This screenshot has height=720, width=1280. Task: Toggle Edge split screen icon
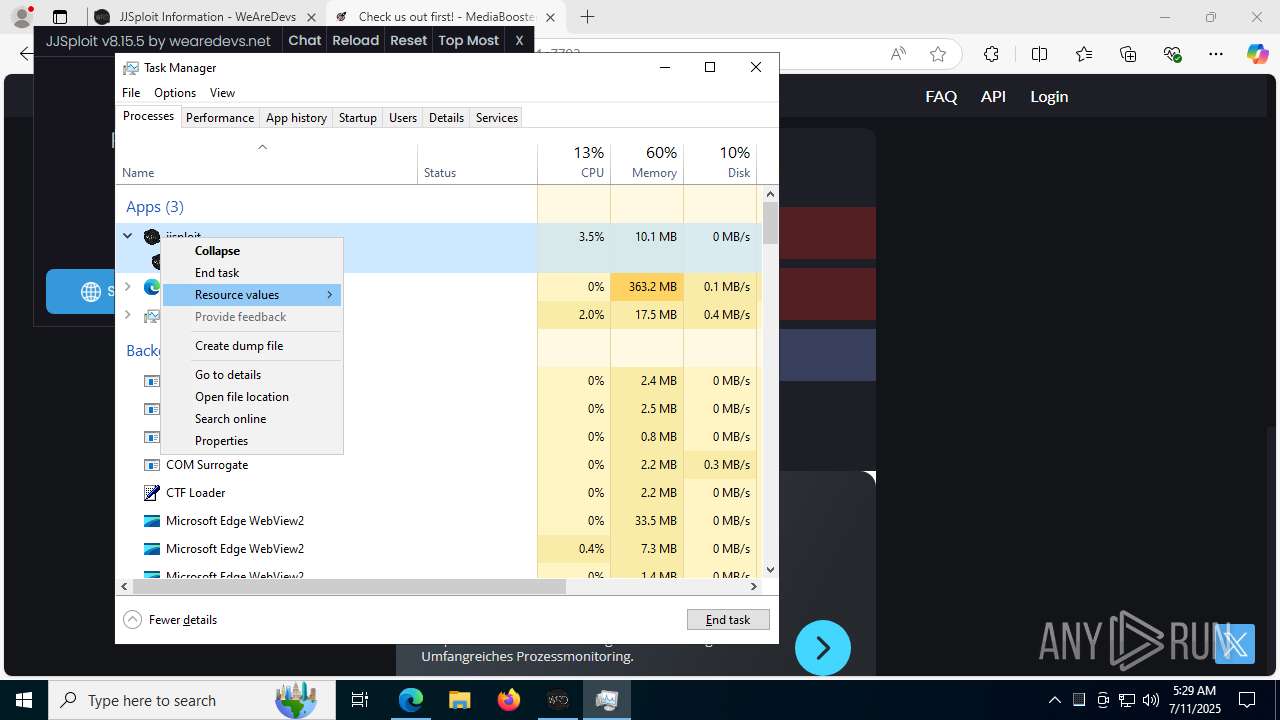pos(1039,54)
